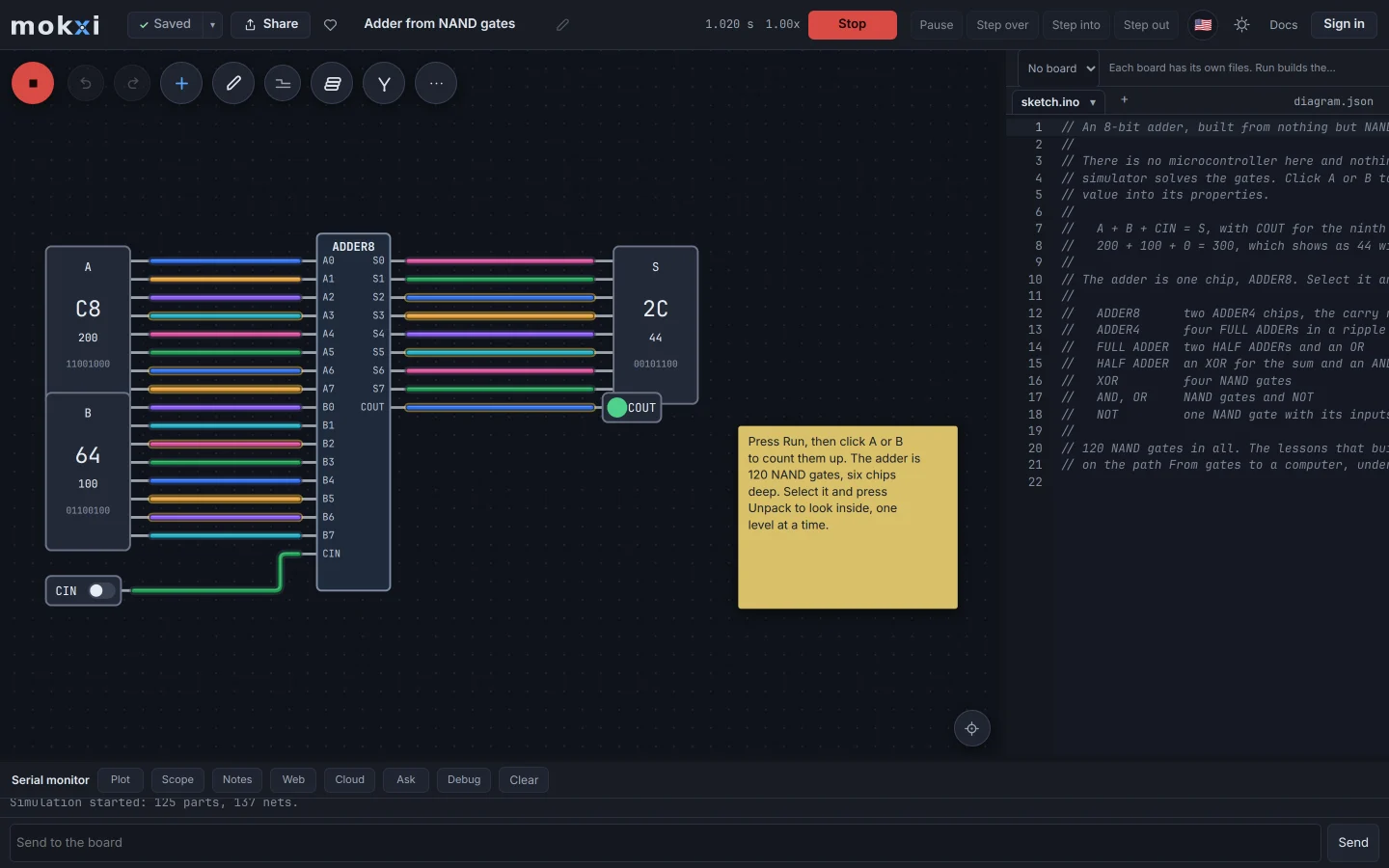
Task: Open the Debug tab
Action: tap(464, 779)
